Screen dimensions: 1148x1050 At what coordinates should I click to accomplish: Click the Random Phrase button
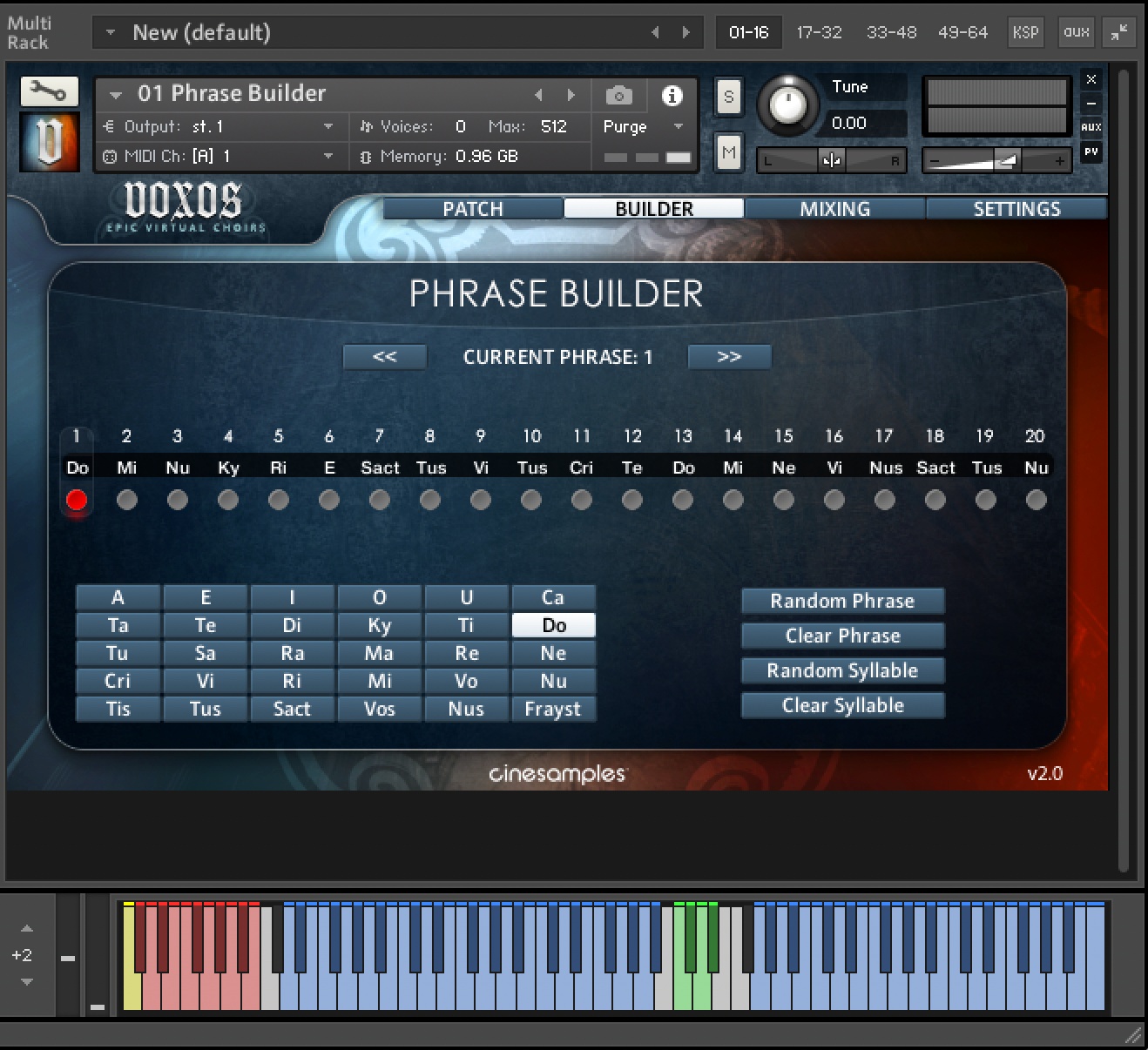(841, 601)
